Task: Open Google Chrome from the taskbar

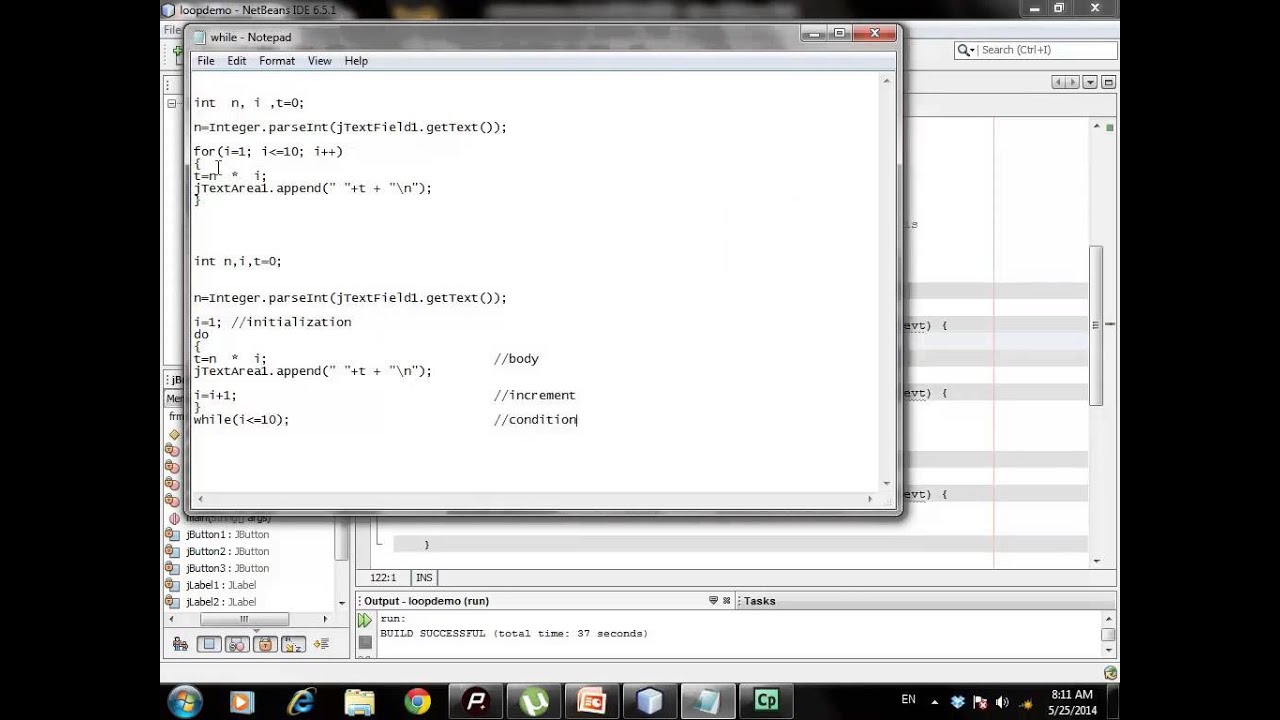Action: pos(417,702)
